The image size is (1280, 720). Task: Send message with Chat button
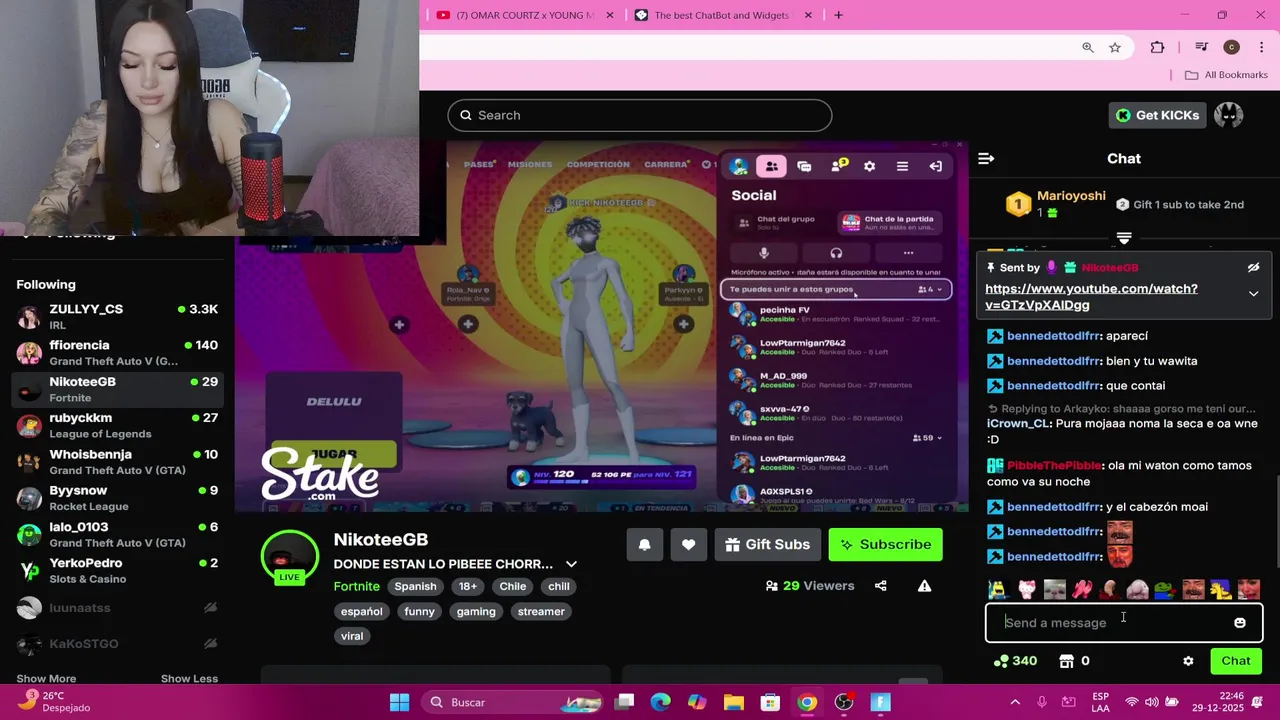[x=1236, y=661]
